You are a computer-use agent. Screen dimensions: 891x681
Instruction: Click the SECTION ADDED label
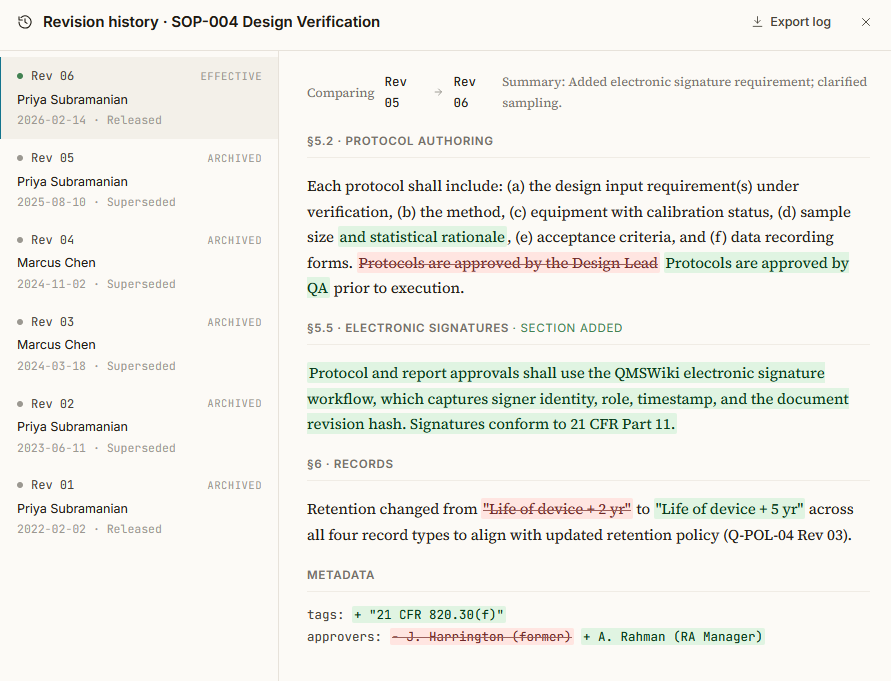(x=571, y=328)
